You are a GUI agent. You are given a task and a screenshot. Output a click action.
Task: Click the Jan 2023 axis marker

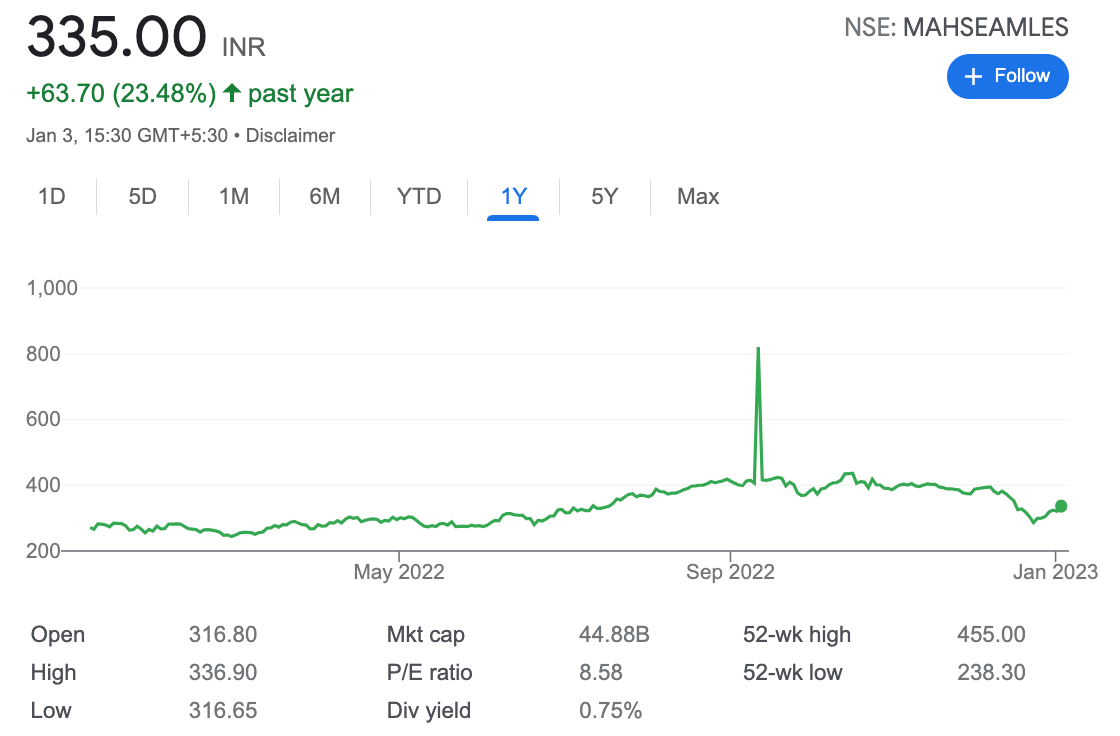[x=1055, y=572]
